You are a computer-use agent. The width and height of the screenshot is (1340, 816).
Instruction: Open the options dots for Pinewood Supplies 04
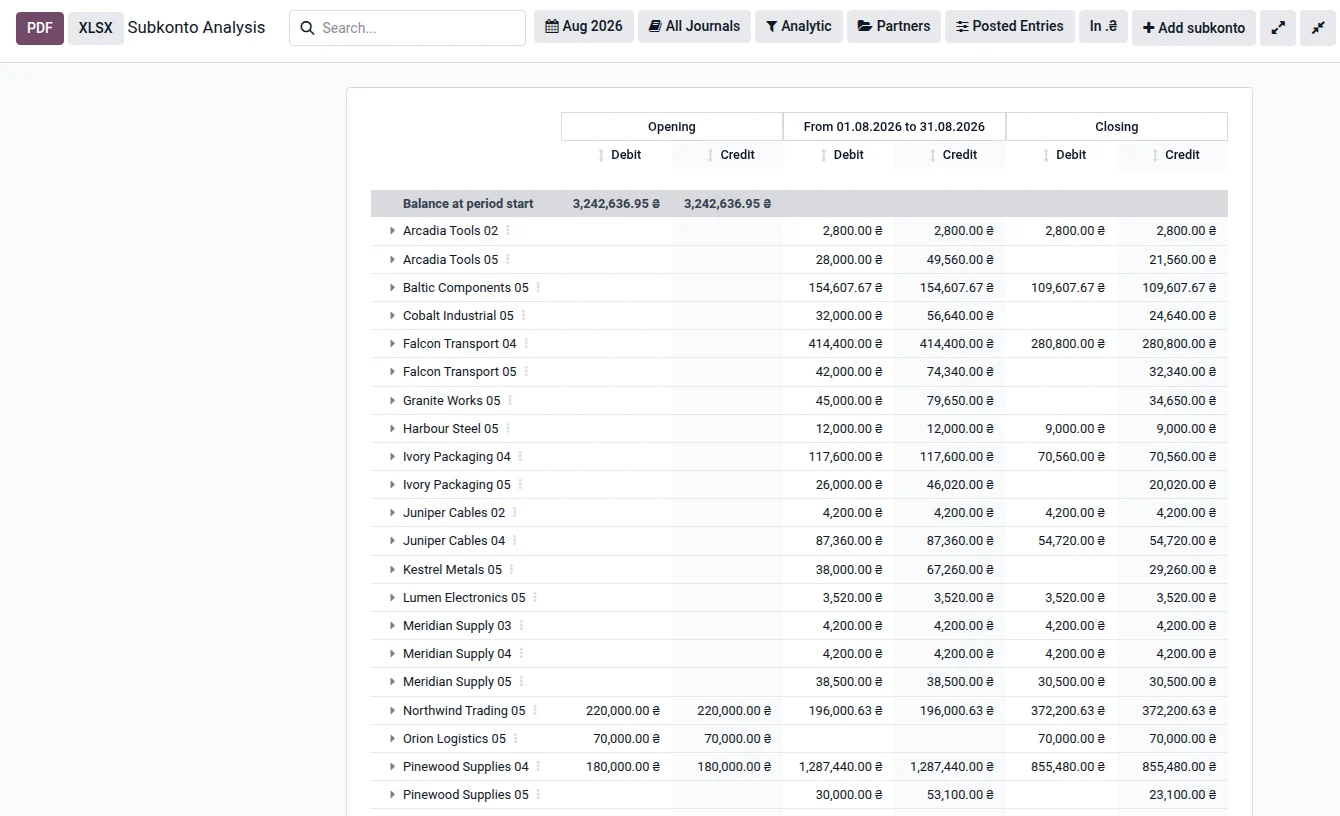(x=539, y=767)
